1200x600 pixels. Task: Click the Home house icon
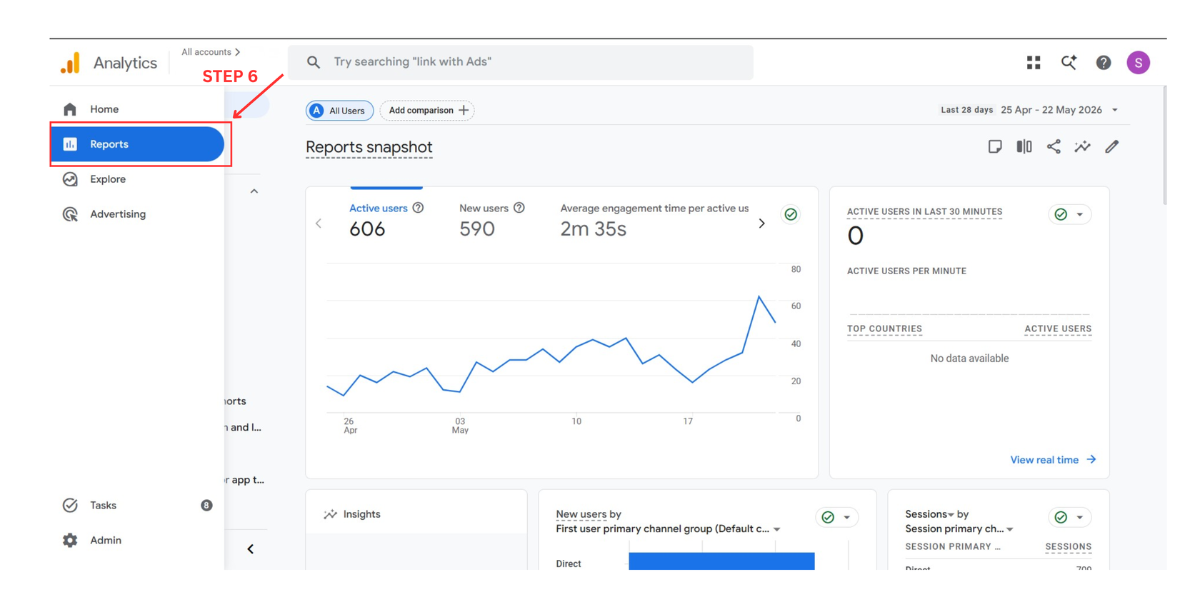pos(70,109)
